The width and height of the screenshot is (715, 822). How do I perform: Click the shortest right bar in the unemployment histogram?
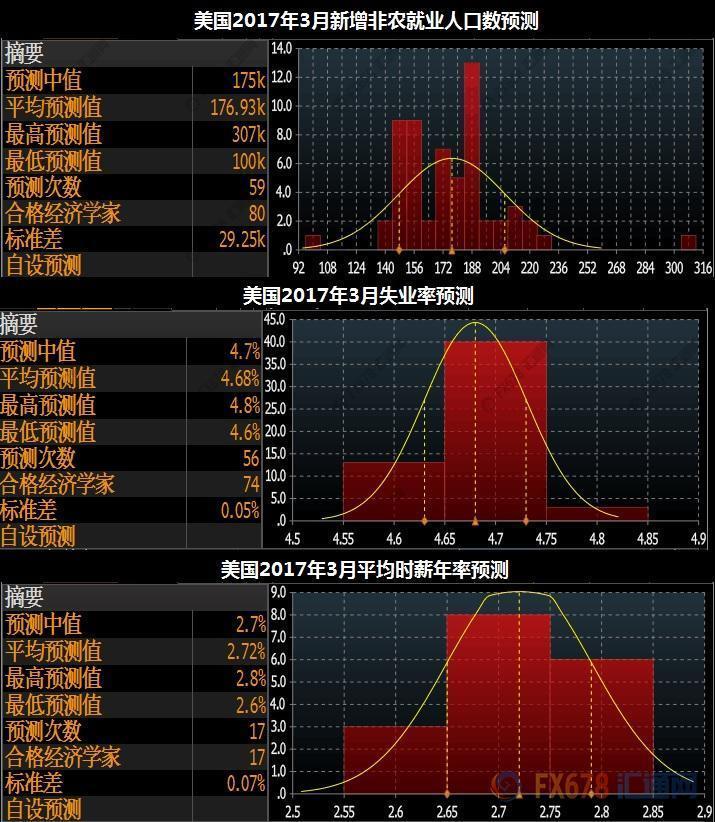597,514
